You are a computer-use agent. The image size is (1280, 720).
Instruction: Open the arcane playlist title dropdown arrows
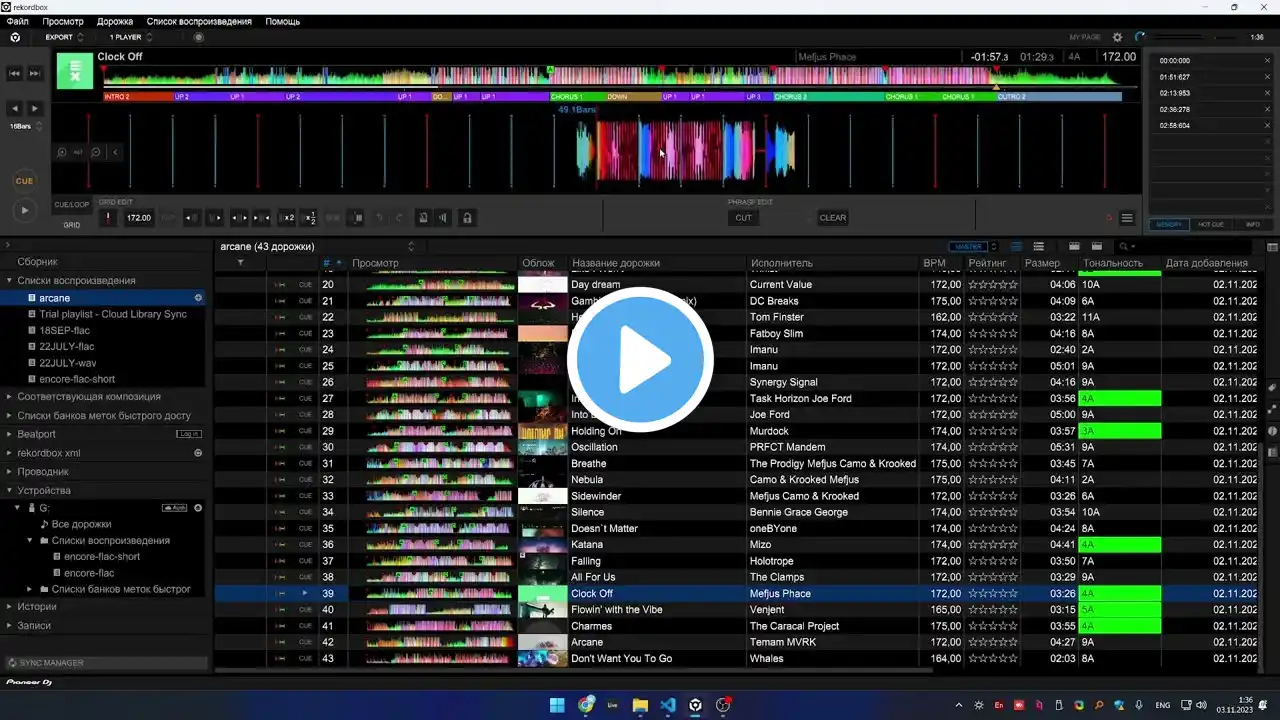coord(410,246)
